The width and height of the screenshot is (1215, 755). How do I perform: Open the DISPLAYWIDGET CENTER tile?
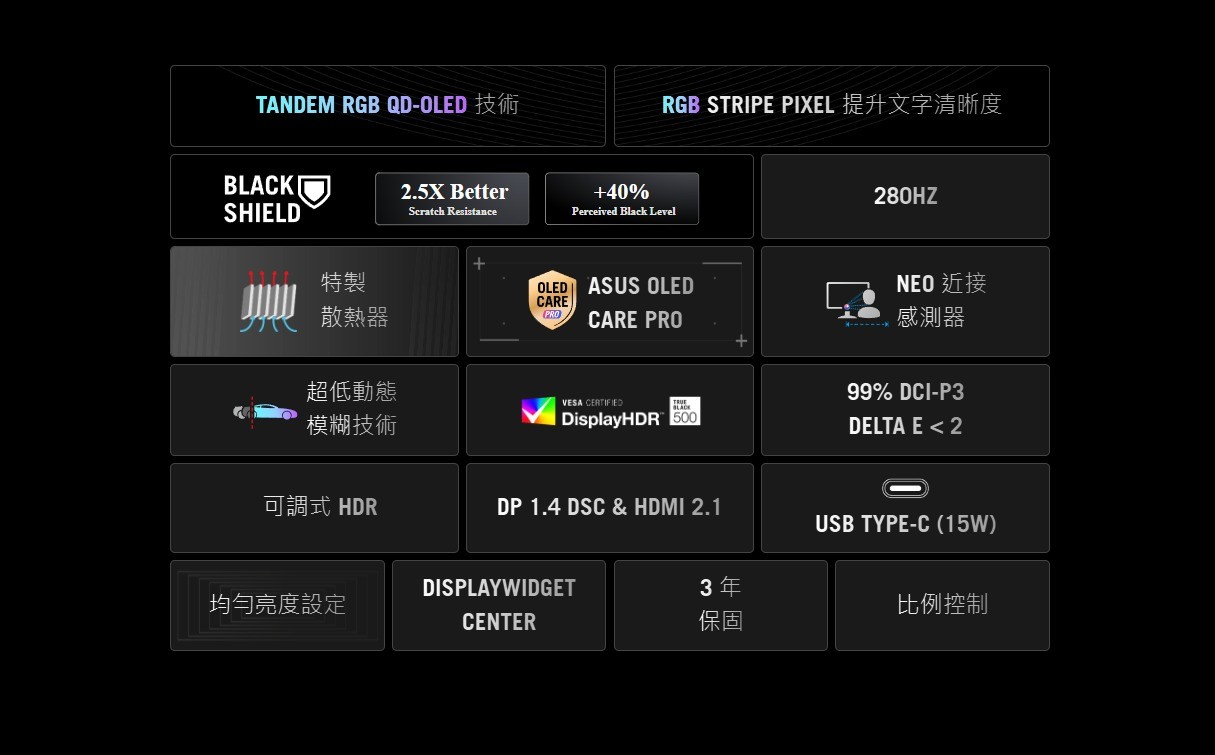499,606
